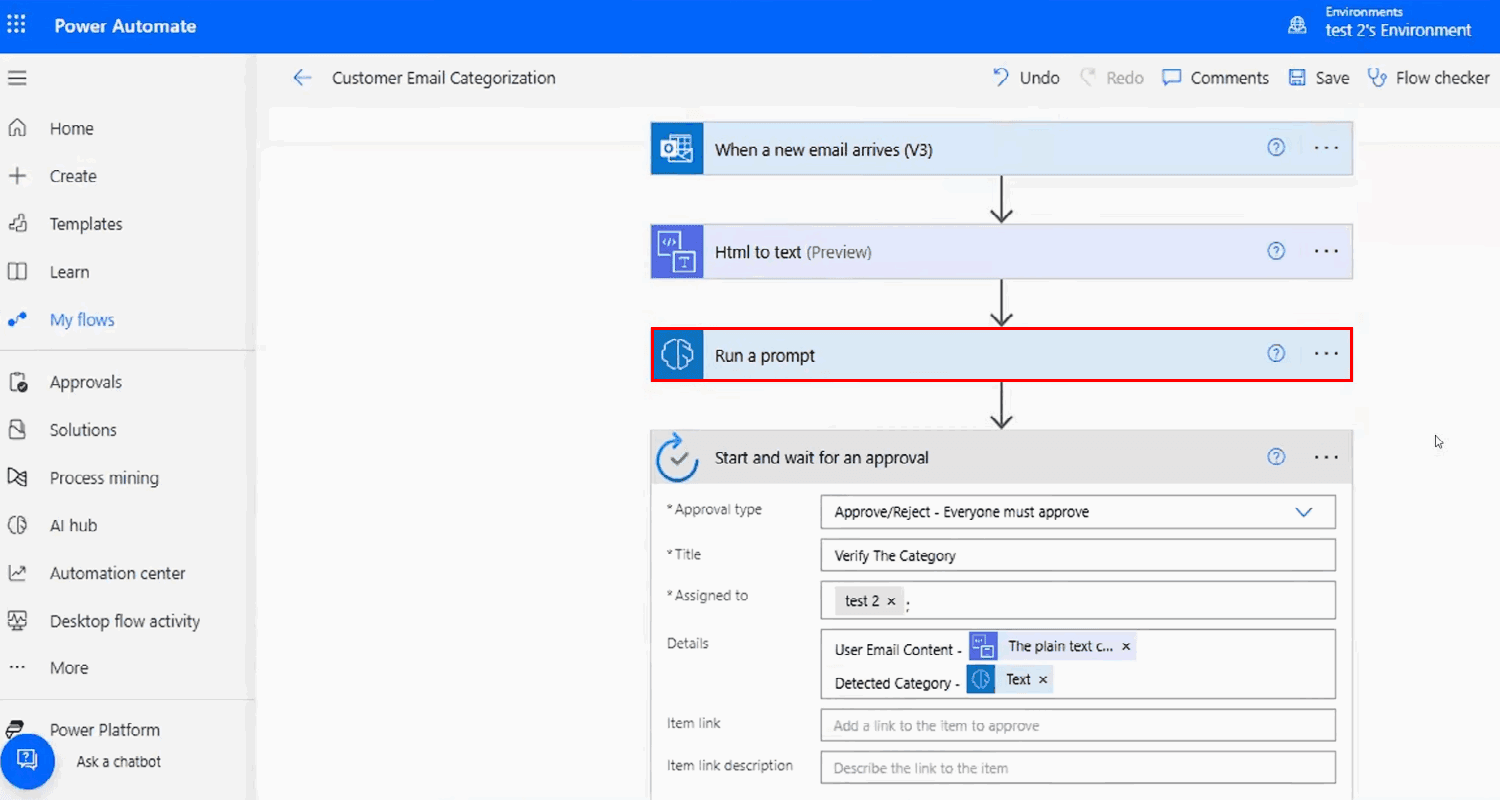Open My flows in the sidebar
Image resolution: width=1500 pixels, height=800 pixels.
point(82,320)
